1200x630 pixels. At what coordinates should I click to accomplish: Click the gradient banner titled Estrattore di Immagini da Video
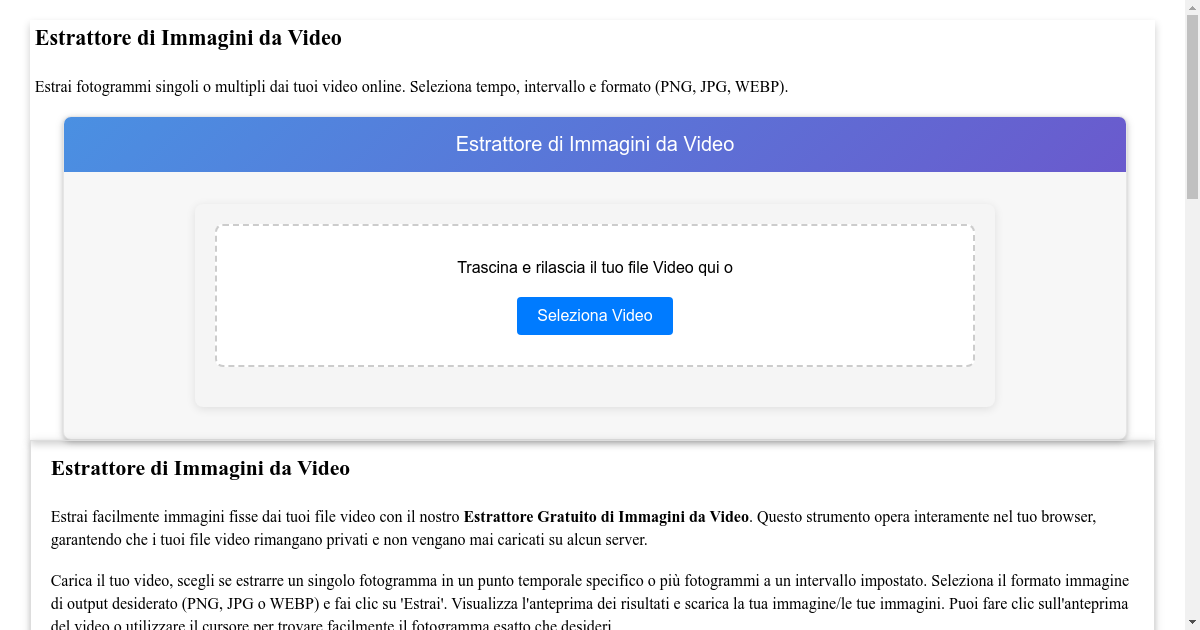(x=594, y=144)
